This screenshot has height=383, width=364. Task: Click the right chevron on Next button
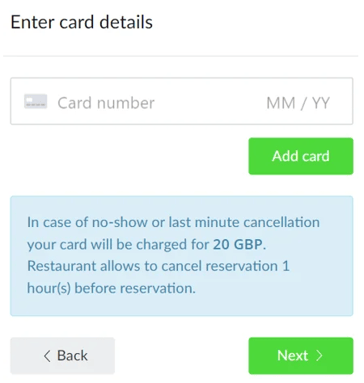pos(319,356)
